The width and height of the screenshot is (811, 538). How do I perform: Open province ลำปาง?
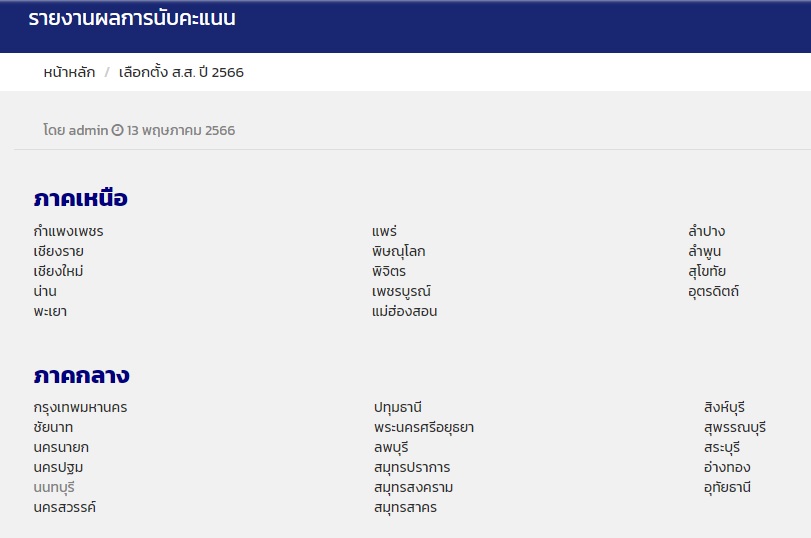pyautogui.click(x=707, y=231)
